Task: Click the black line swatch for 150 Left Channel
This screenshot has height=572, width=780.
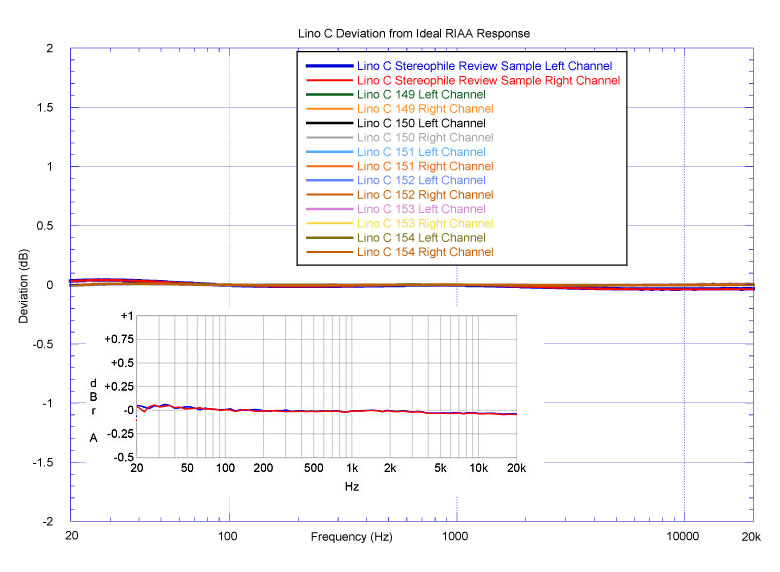Action: click(329, 123)
